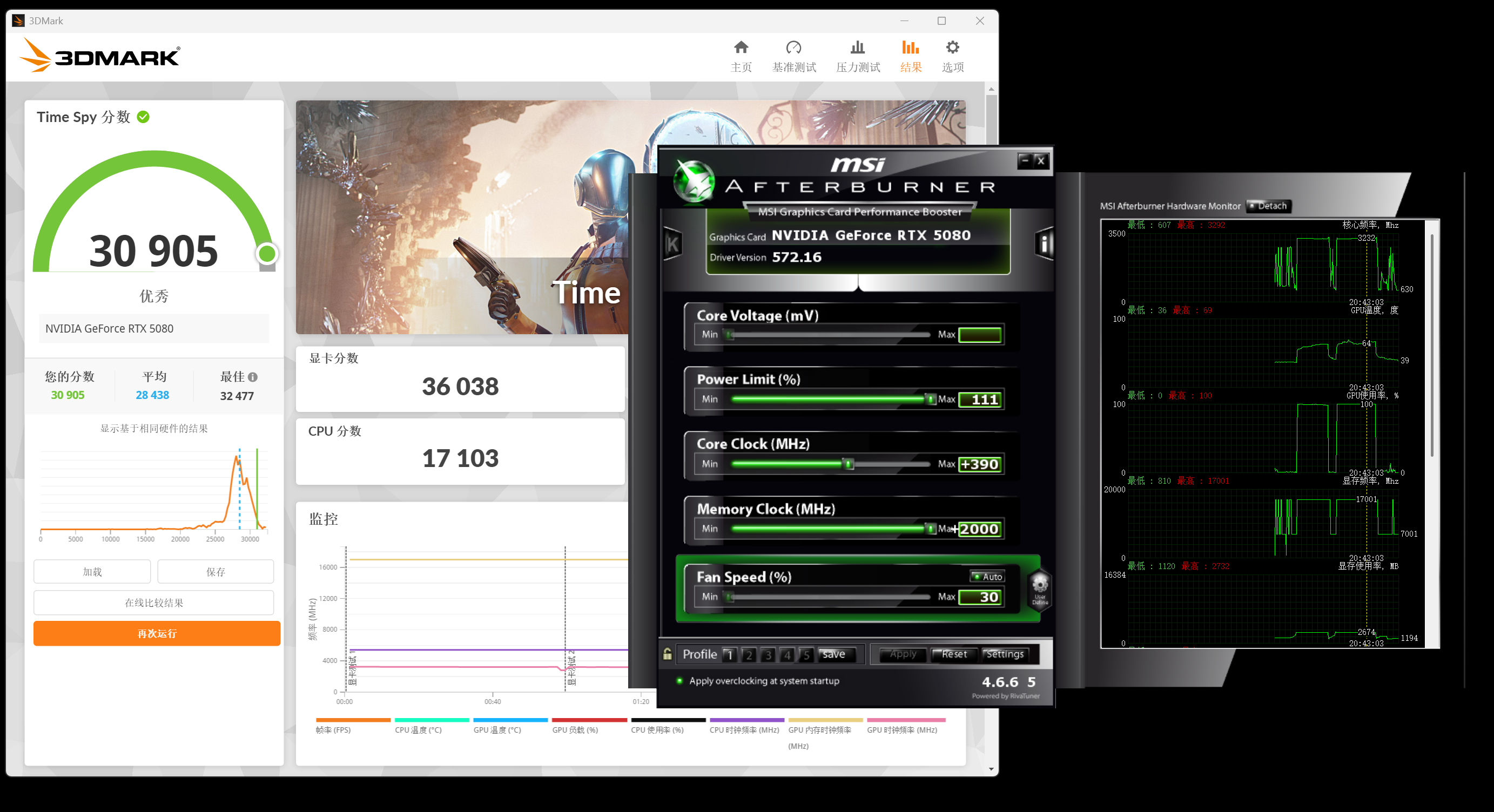Click the 3DMark vertical scrollbar down arrow

point(991,769)
